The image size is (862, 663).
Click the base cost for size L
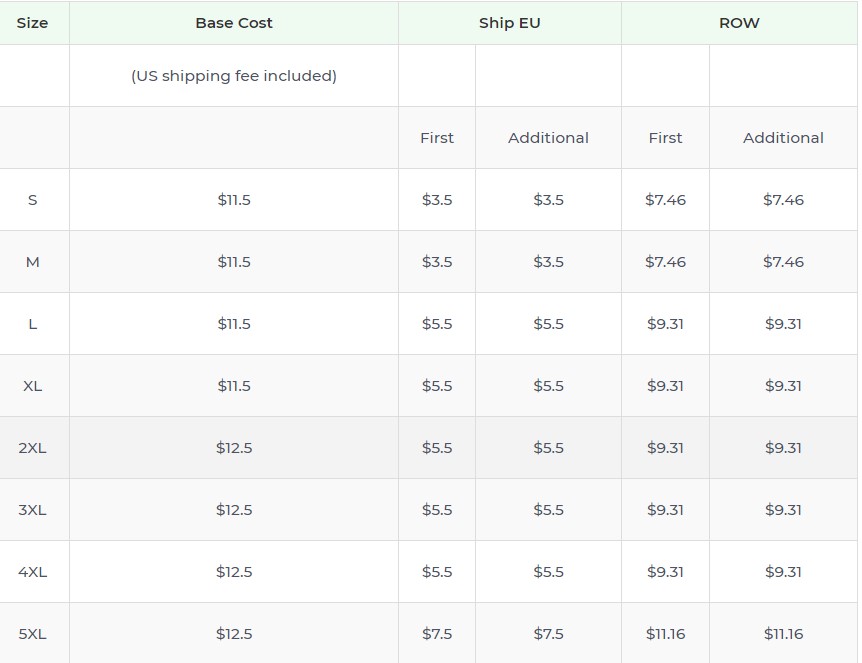pos(234,324)
